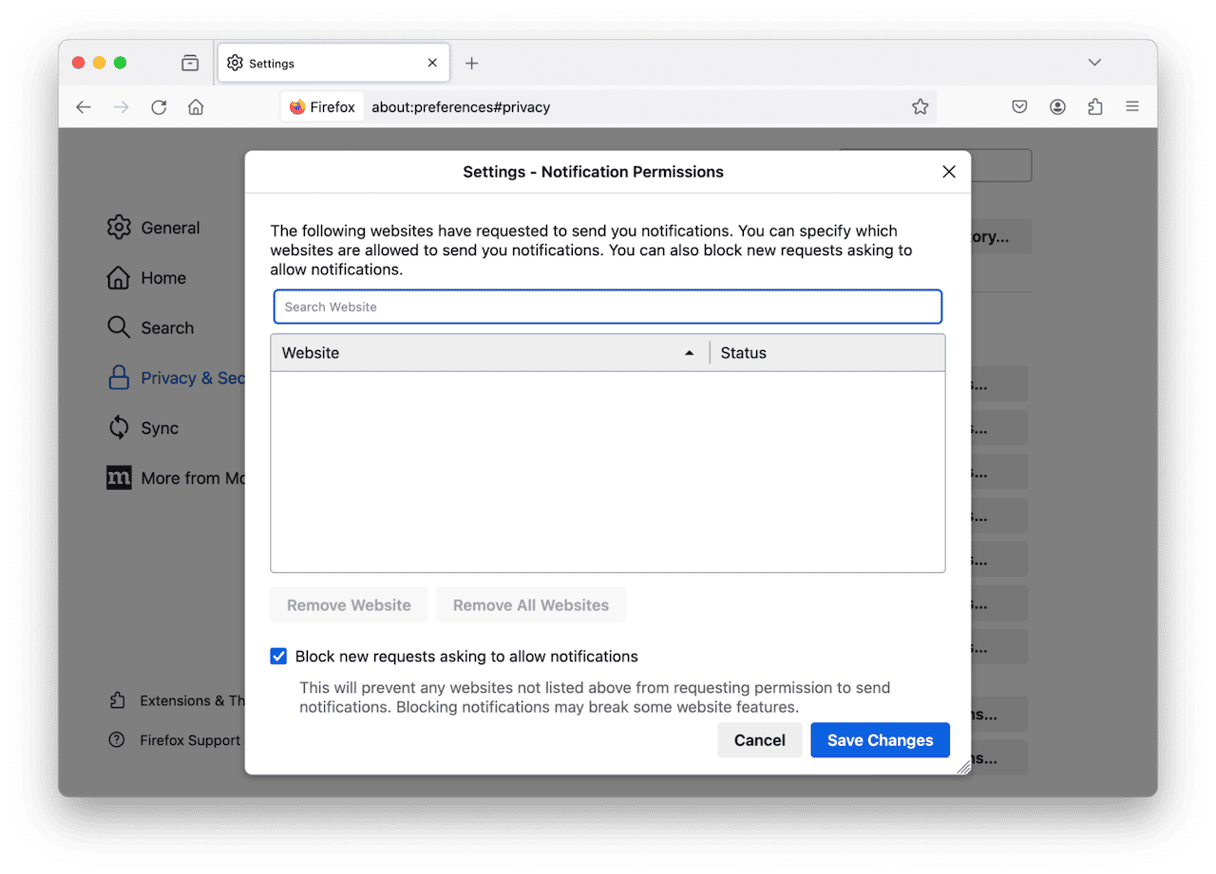1216x874 pixels.
Task: Bookmark this page with the star icon
Action: click(920, 107)
